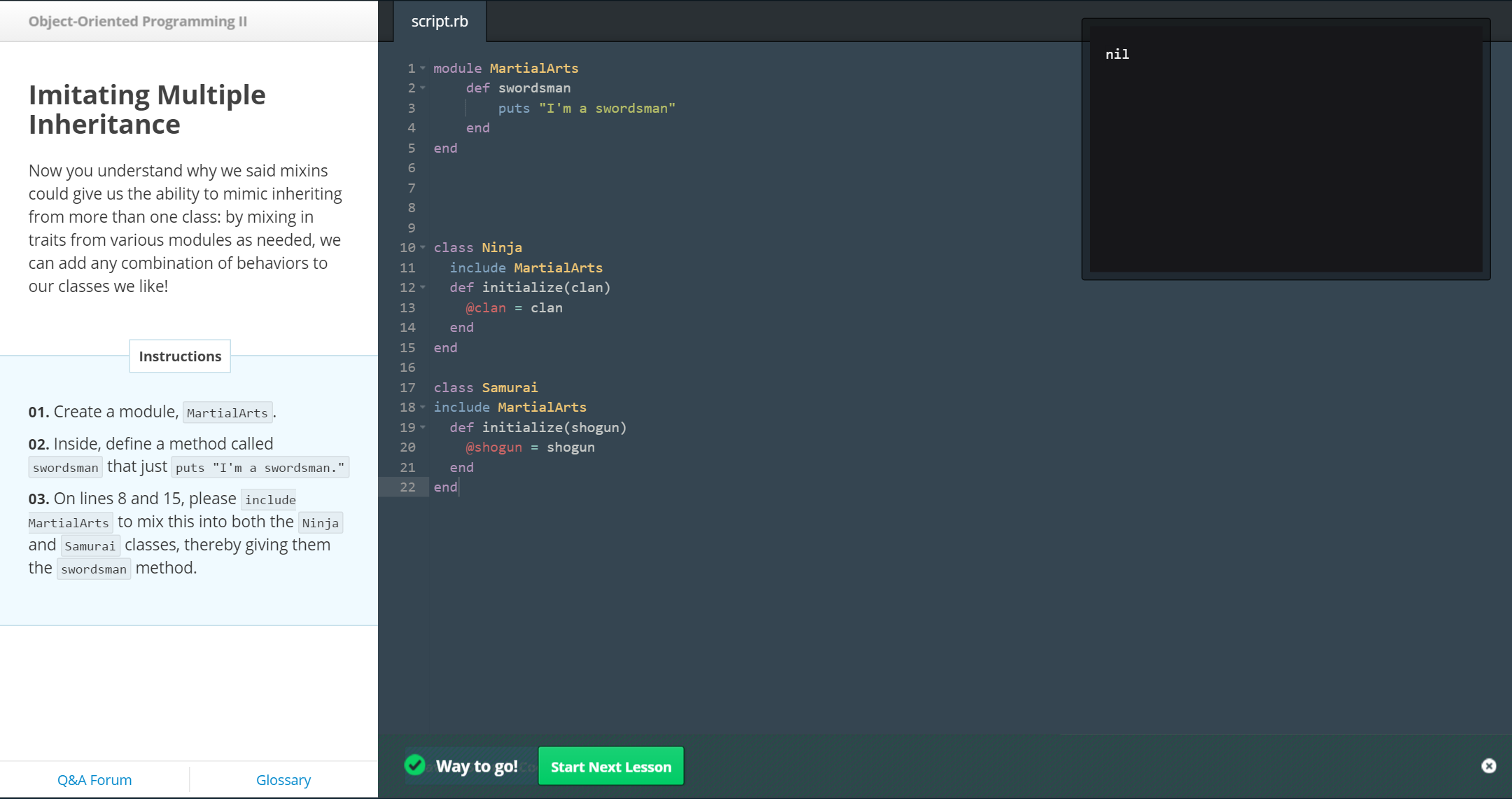Viewport: 1512px width, 799px height.
Task: Open the Q&A Forum link
Action: coord(94,780)
